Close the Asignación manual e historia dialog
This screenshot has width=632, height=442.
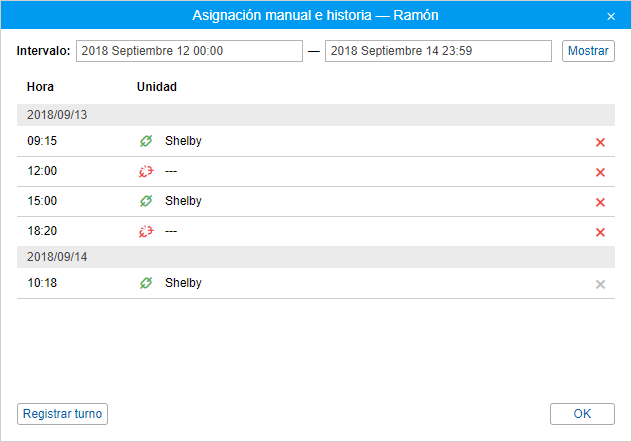click(611, 16)
